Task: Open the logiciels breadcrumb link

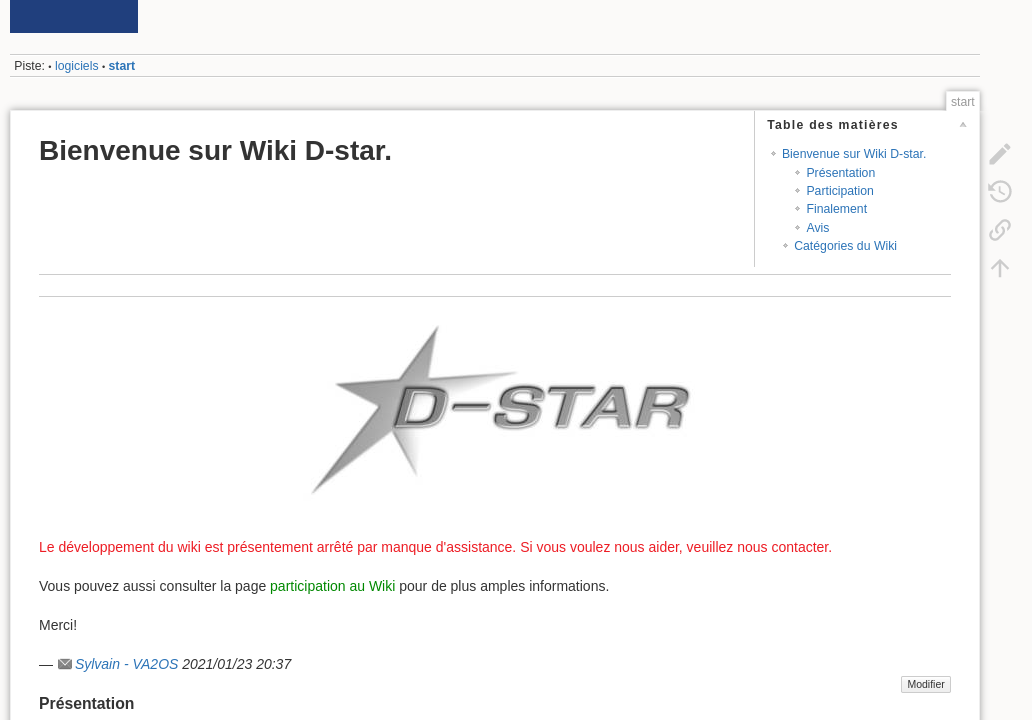Action: pos(76,66)
